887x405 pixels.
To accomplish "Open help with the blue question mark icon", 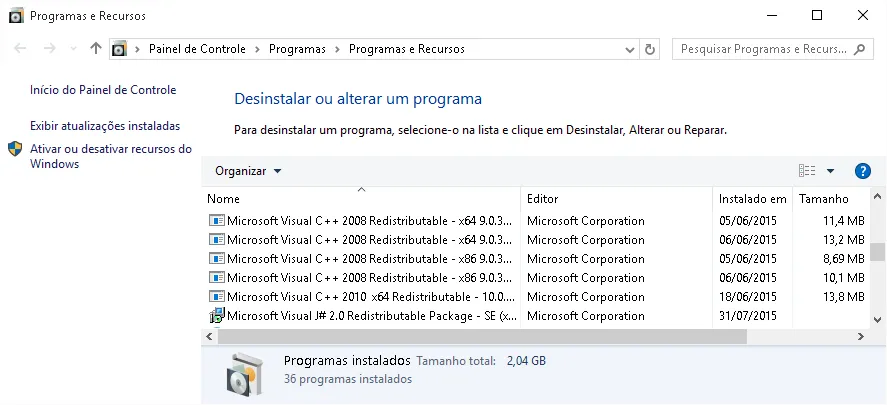I will 862,171.
